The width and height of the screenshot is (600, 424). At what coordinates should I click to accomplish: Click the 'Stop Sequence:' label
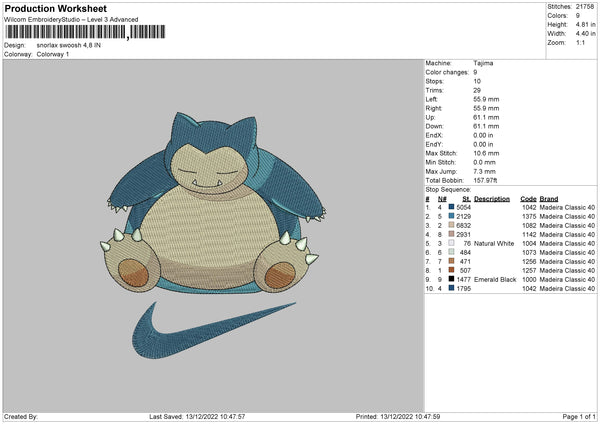point(448,190)
